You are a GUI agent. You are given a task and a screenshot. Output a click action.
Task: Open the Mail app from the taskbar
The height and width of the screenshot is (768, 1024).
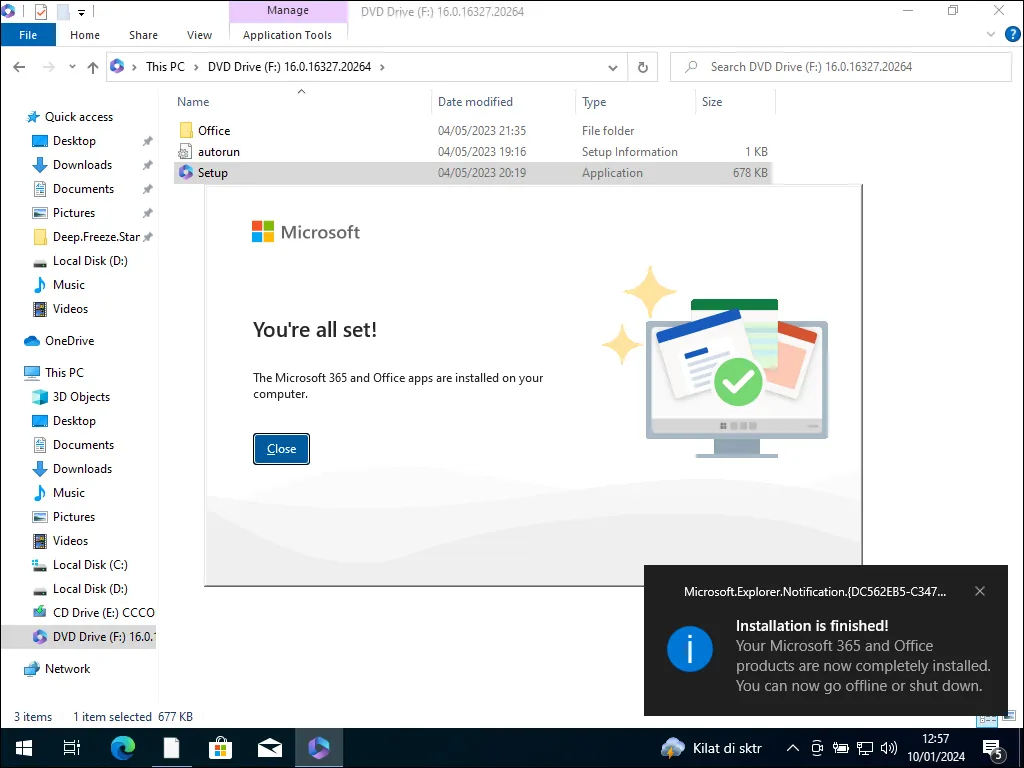click(x=269, y=747)
